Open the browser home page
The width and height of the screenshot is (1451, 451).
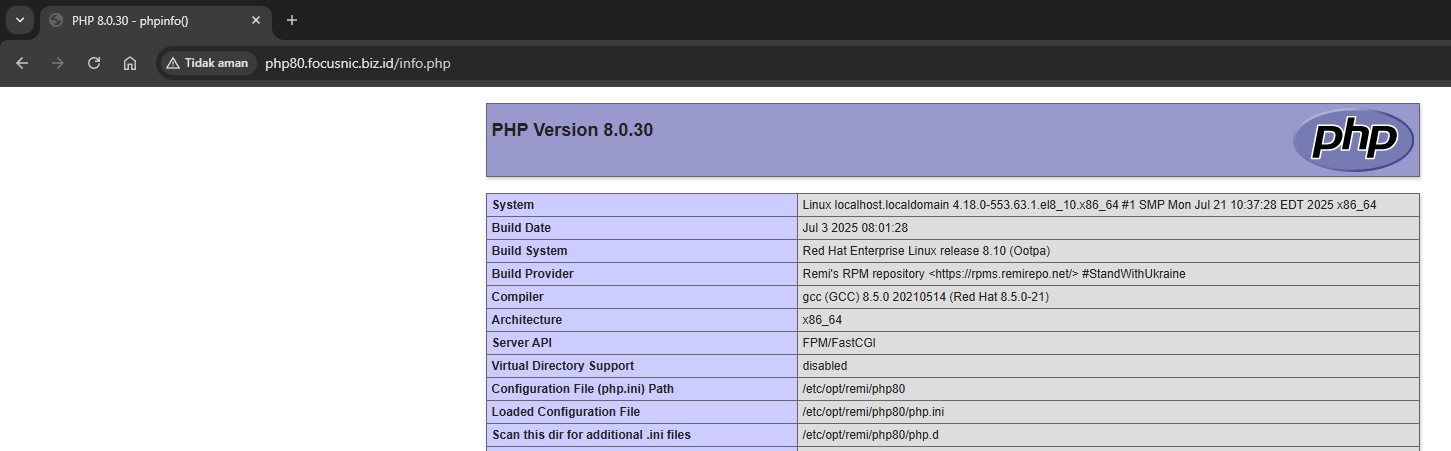[130, 63]
